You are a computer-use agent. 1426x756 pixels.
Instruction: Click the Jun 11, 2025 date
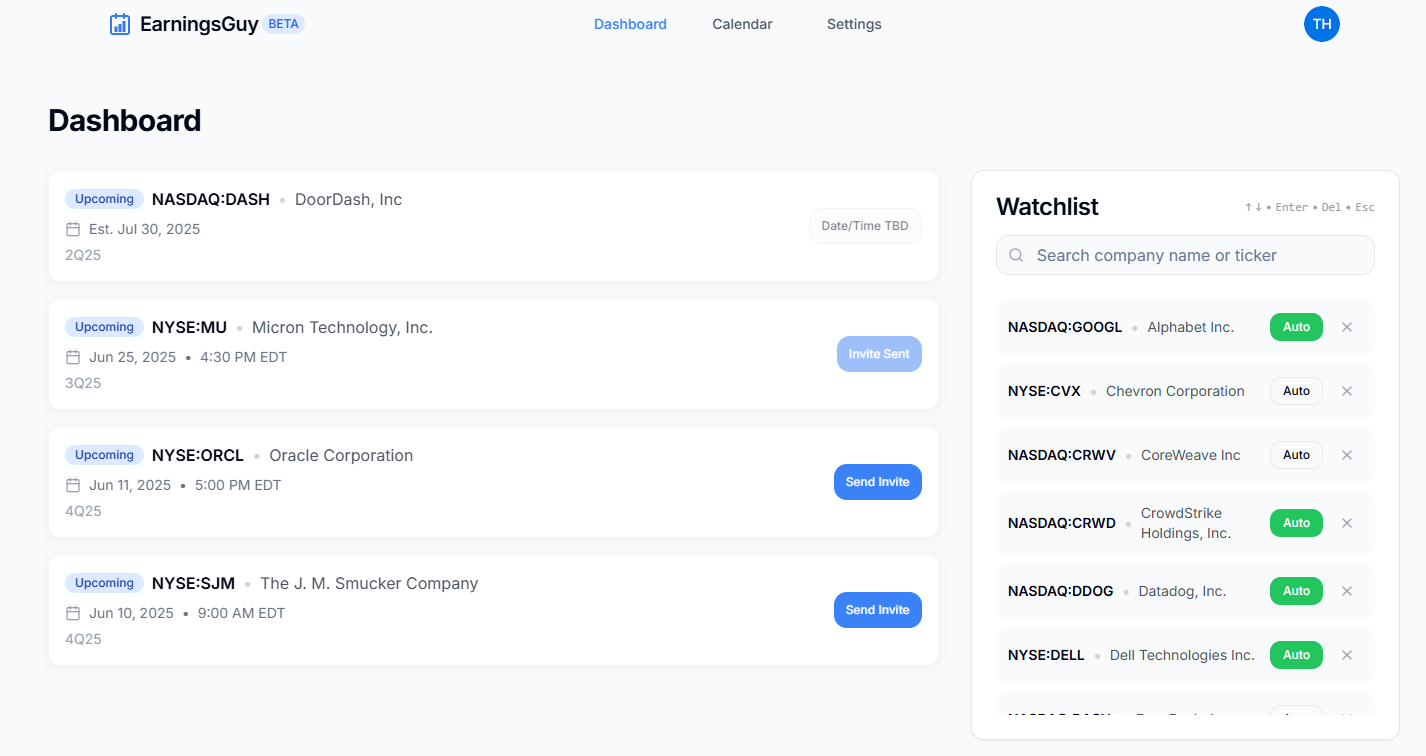pos(130,485)
